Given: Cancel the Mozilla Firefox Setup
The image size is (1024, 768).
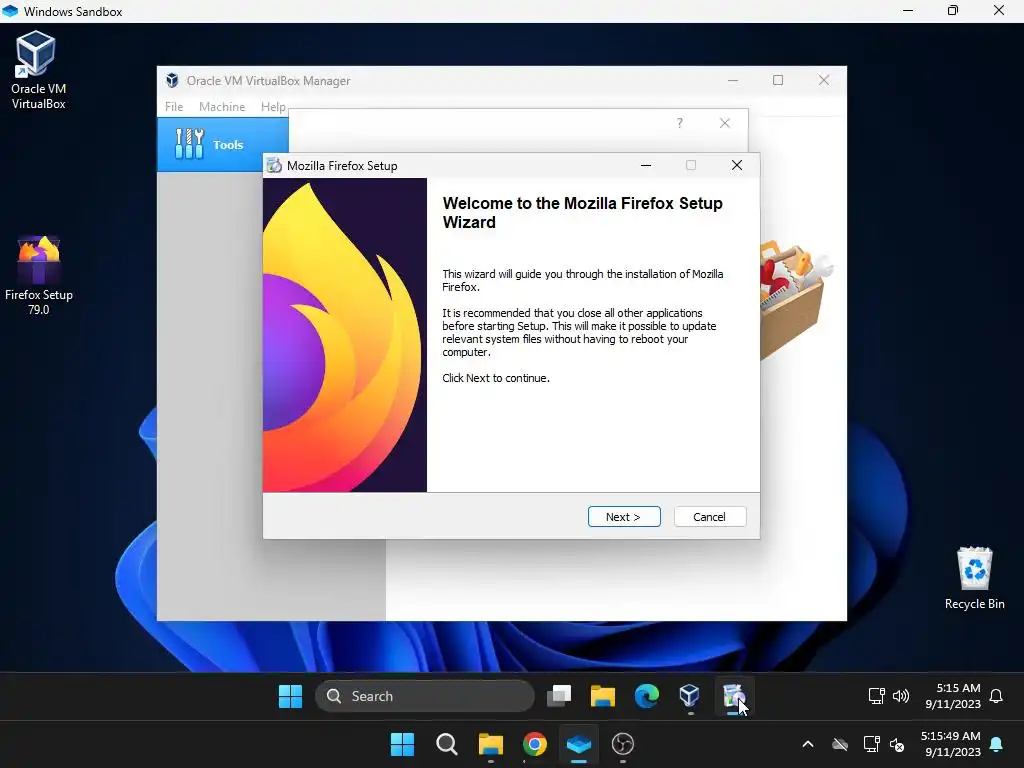Looking at the screenshot, I should pos(709,517).
